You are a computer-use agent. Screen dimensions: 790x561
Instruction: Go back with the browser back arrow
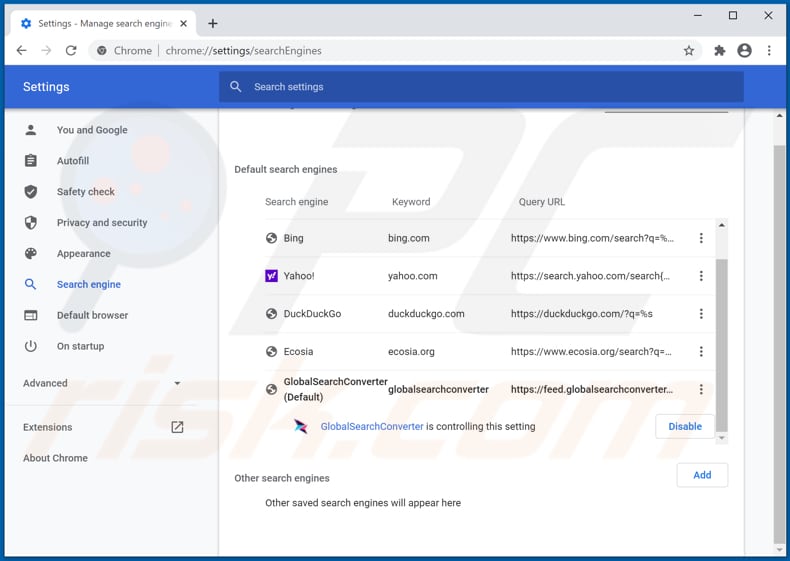(x=22, y=50)
